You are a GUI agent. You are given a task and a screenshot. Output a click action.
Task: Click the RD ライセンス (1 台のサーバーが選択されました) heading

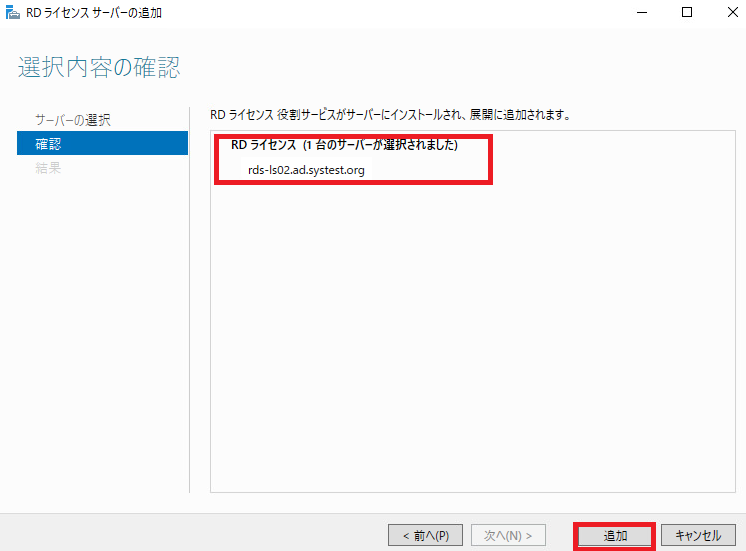tap(344, 145)
